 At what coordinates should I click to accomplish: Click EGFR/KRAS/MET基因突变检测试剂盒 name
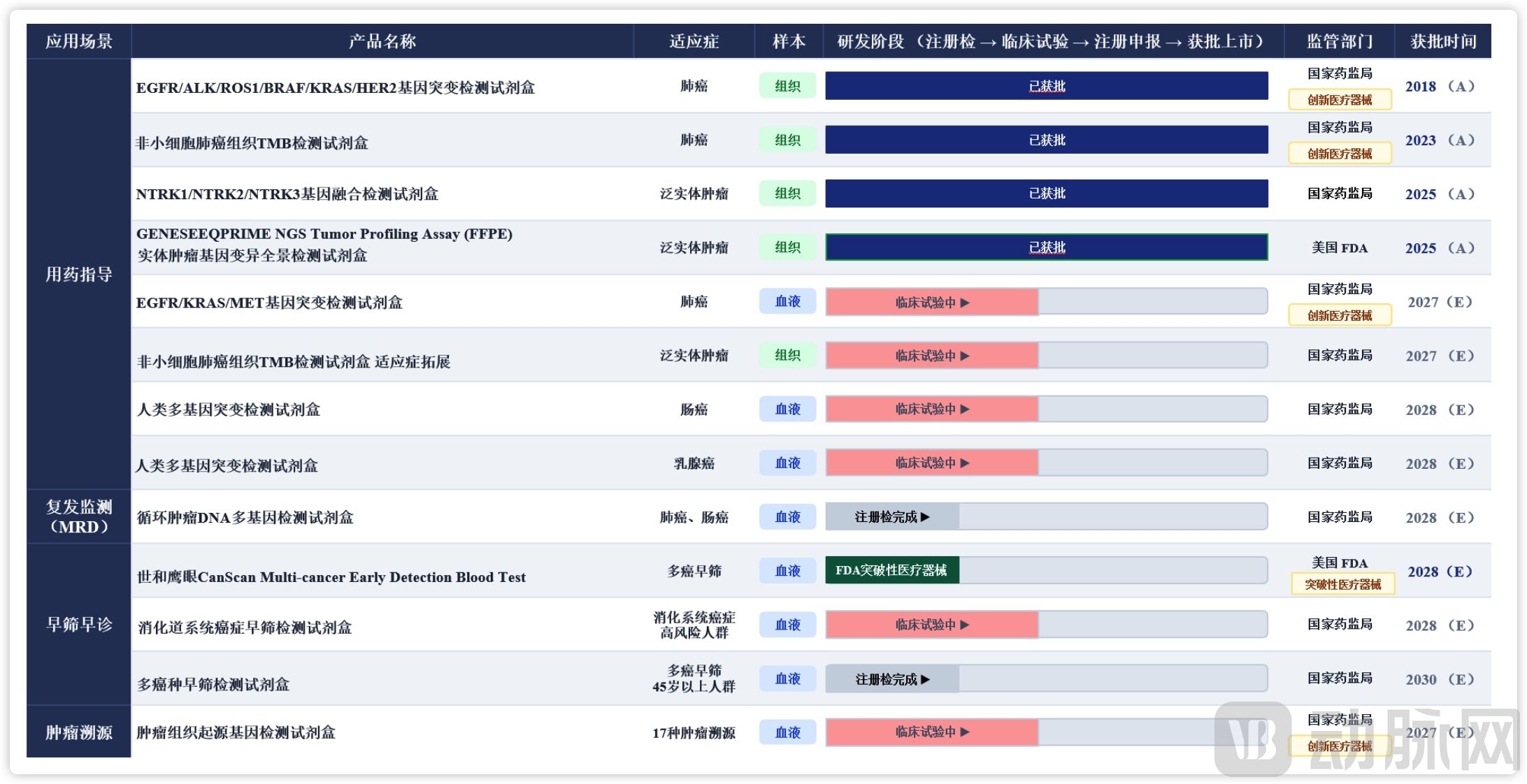coord(269,302)
